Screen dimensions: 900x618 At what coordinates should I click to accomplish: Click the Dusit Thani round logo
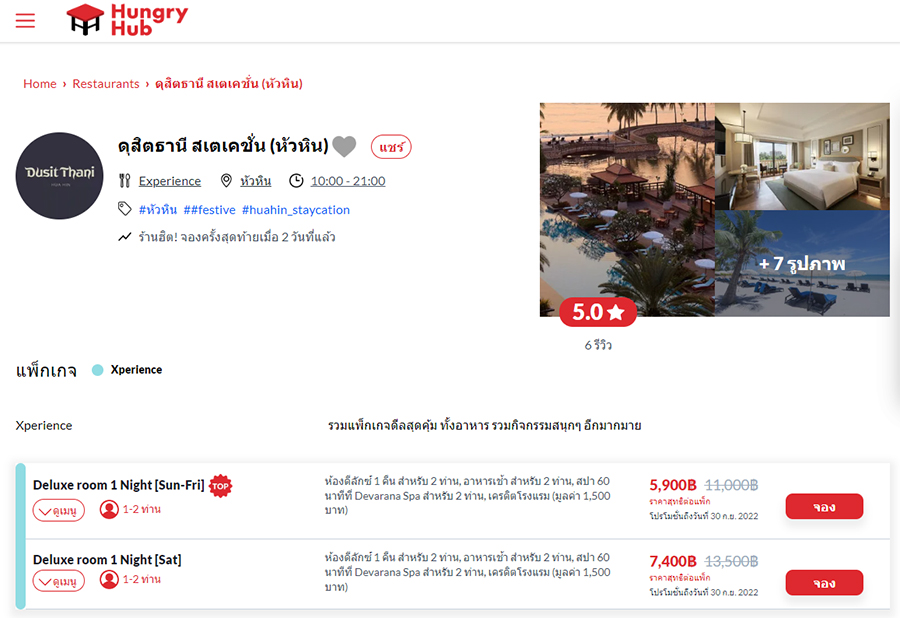60,176
